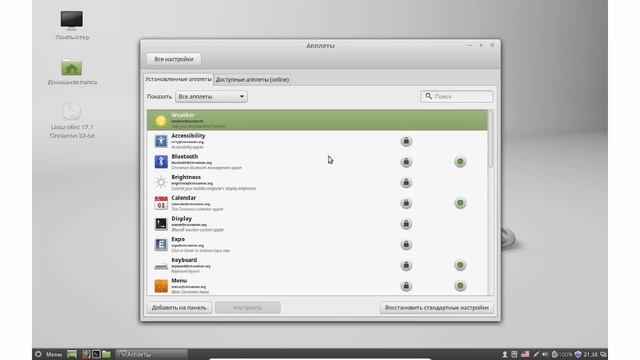Select the 'Menu' applet name
Image resolution: width=640 pixels, height=360 pixels.
pyautogui.click(x=179, y=281)
